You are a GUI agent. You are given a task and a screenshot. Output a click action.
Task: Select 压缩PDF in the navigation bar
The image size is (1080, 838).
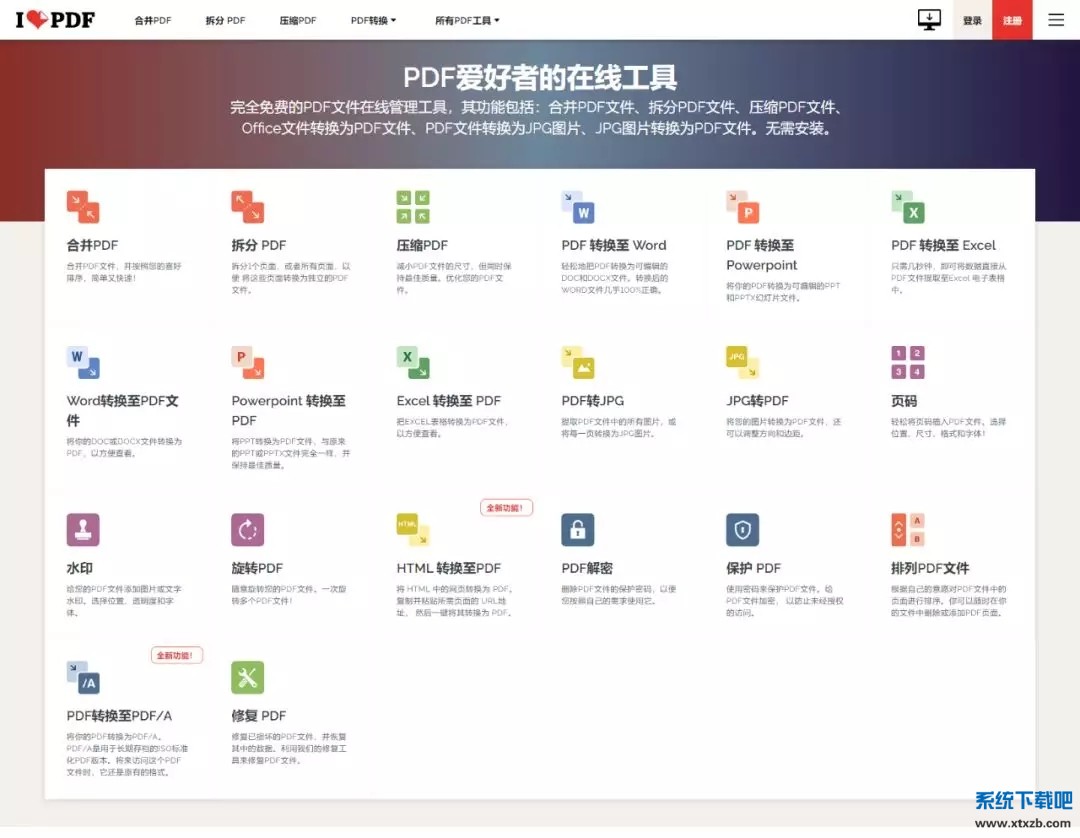298,20
